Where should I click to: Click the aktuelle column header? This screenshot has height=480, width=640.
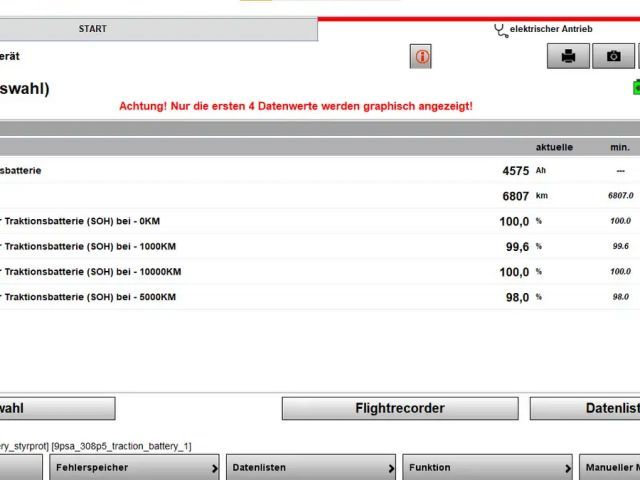[554, 147]
